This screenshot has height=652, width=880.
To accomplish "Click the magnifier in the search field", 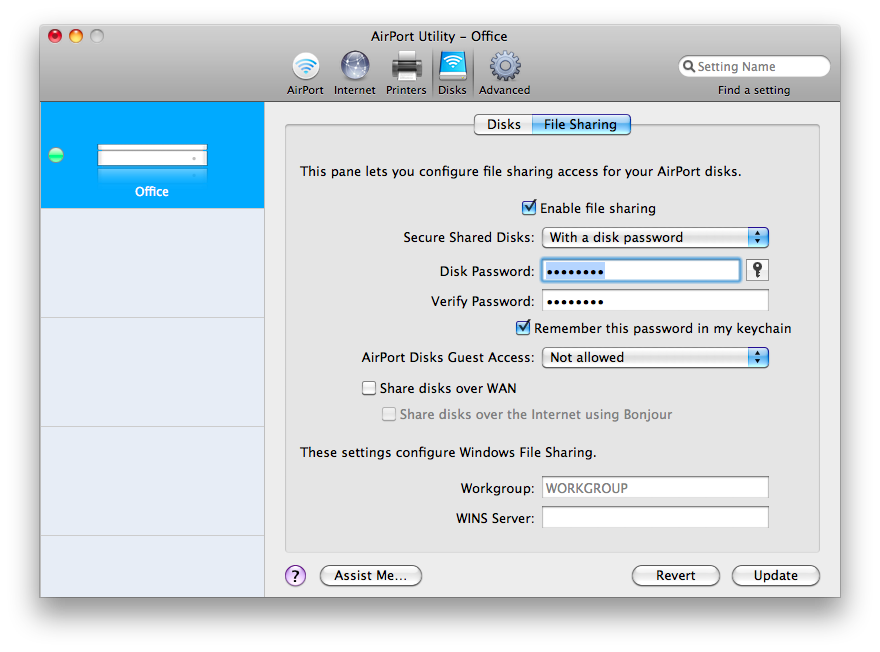I will [689, 66].
